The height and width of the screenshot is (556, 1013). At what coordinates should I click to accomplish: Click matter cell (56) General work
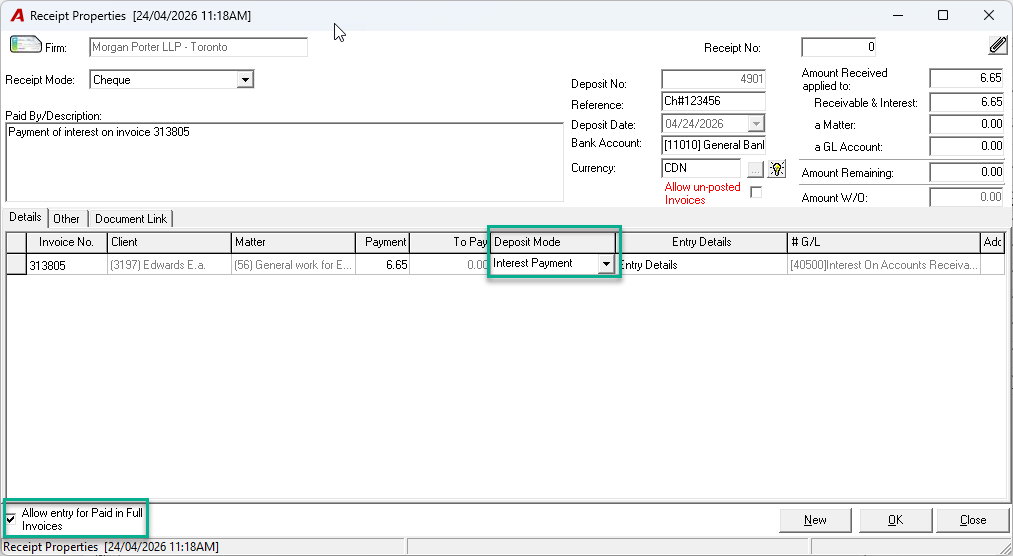[x=293, y=265]
